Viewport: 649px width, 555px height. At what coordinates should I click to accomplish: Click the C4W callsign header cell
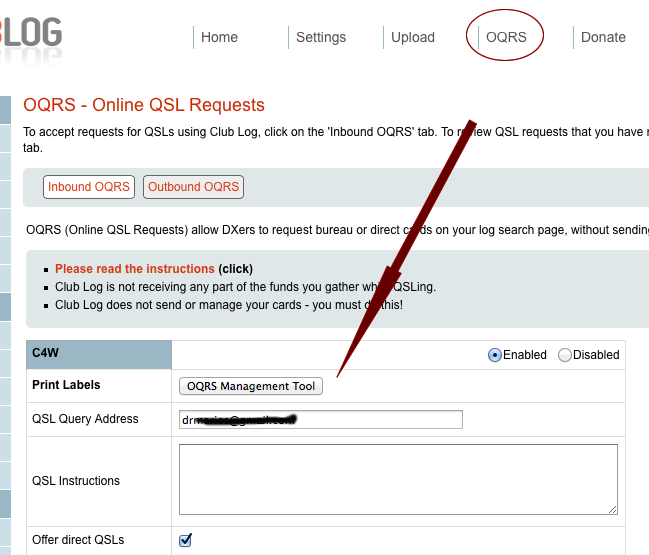[x=99, y=355]
